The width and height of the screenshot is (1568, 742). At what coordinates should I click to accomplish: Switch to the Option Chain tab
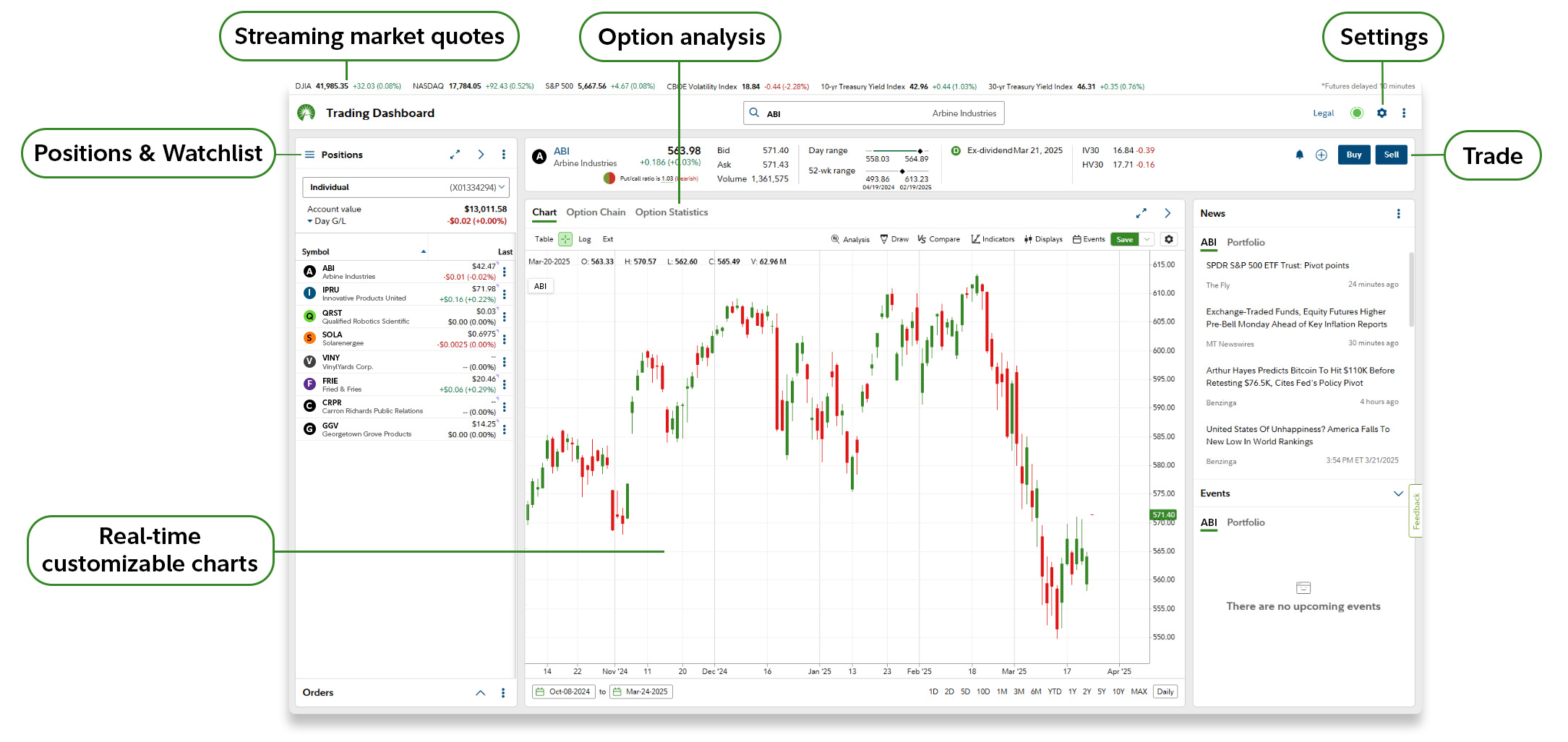pos(595,212)
